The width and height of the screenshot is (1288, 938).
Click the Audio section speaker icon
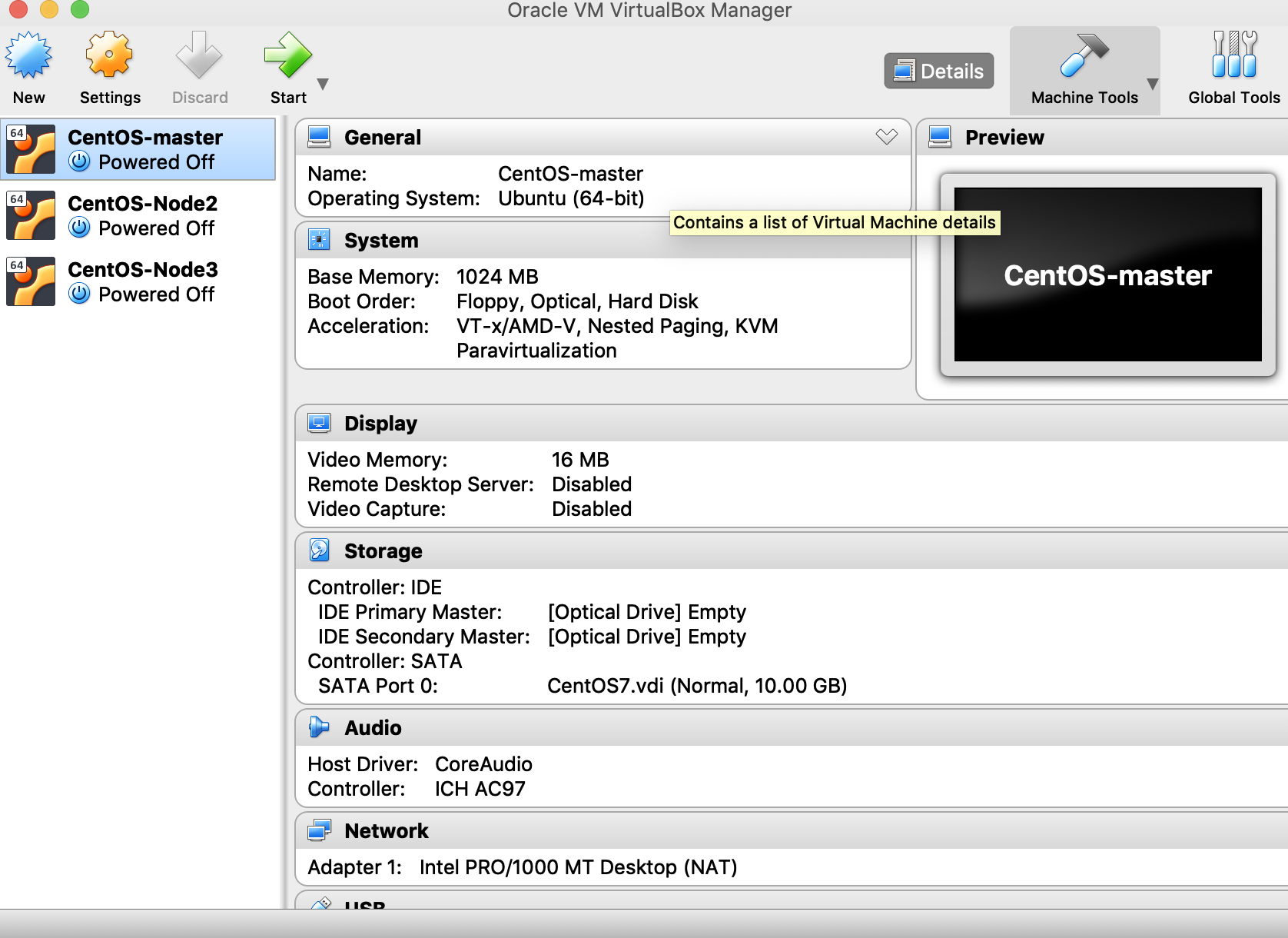click(x=319, y=727)
